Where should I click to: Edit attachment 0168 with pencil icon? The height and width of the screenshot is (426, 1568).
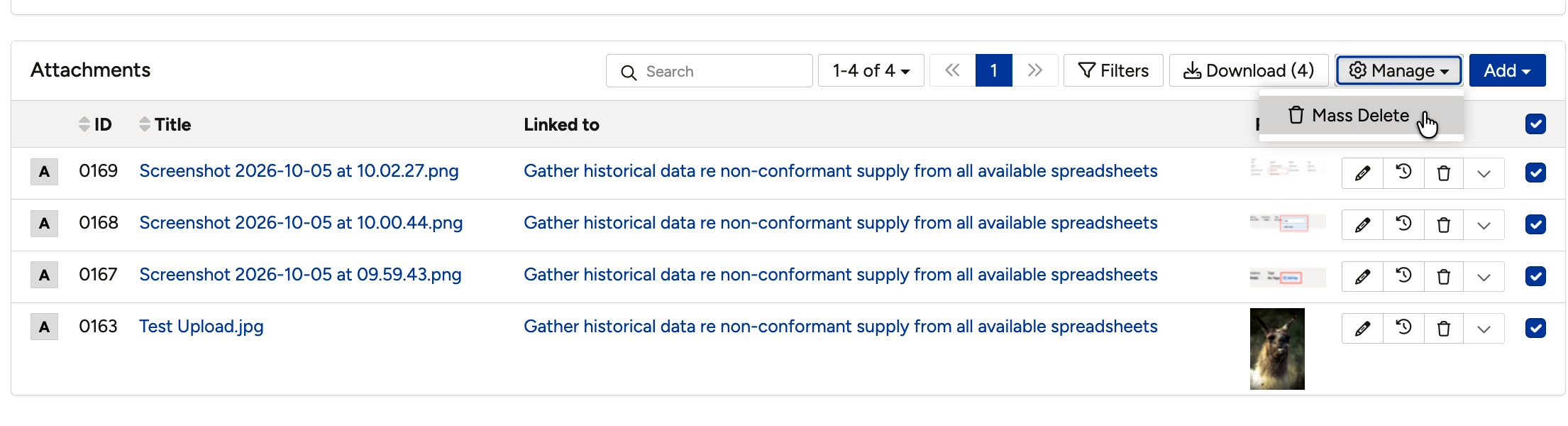(x=1362, y=225)
